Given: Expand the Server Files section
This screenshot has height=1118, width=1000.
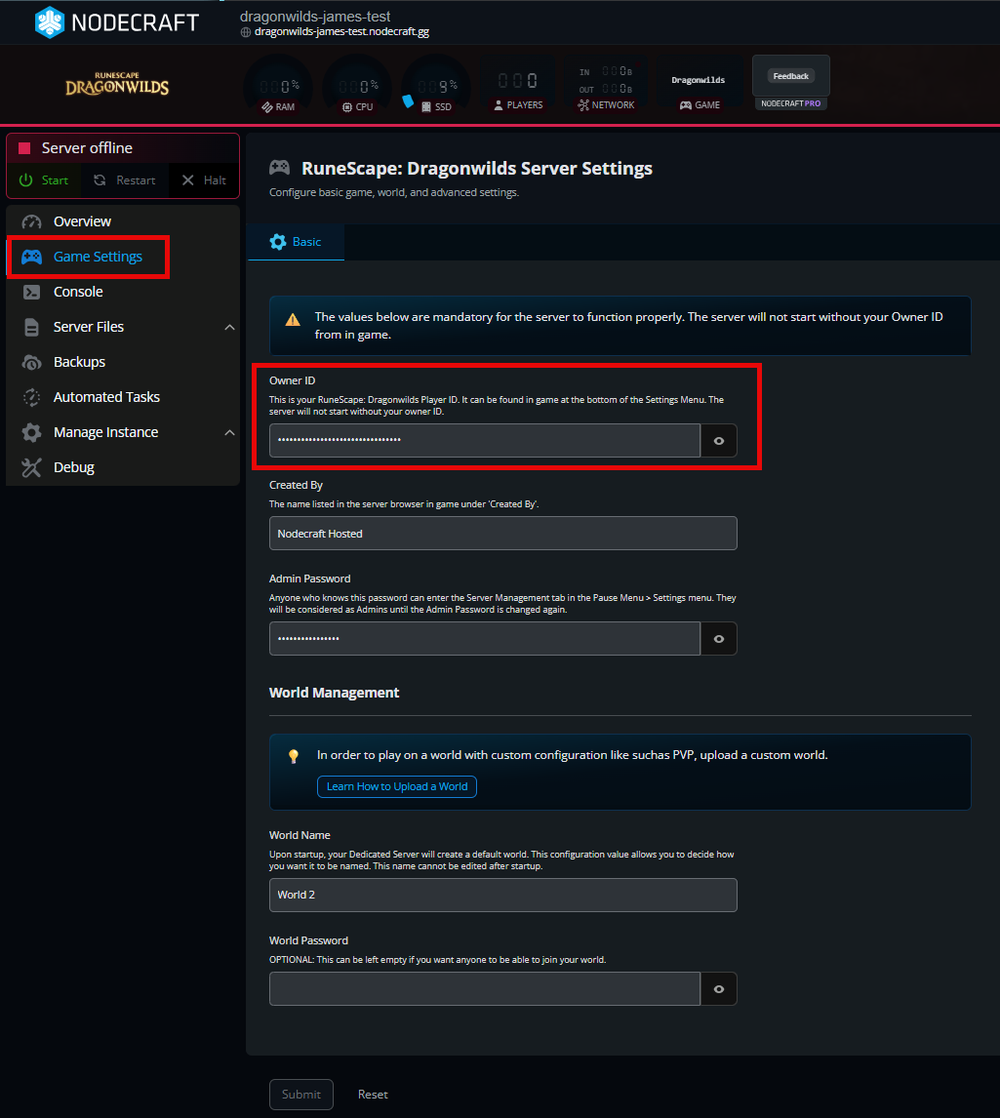Looking at the screenshot, I should coord(229,326).
